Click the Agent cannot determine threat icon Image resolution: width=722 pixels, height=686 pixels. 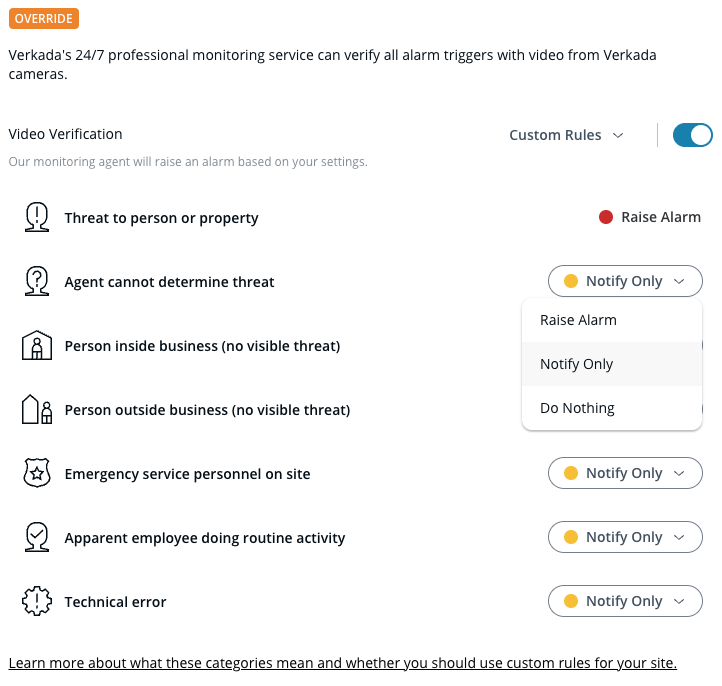click(x=37, y=281)
